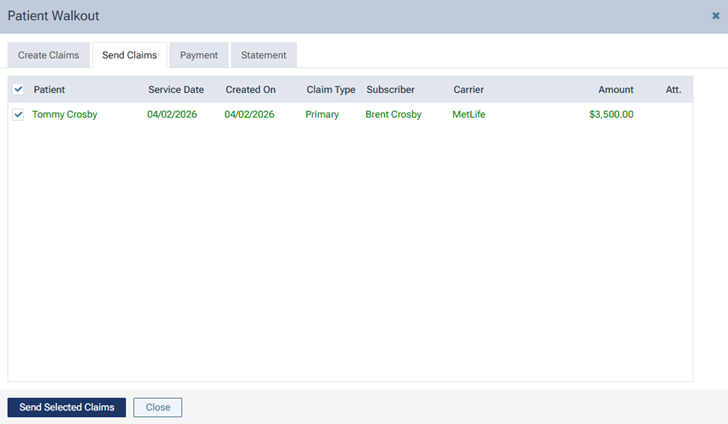728x424 pixels.
Task: Sort by the Carrier column header
Action: pyautogui.click(x=468, y=90)
